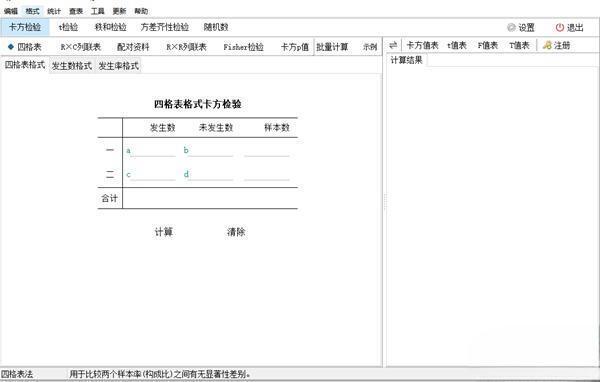Click the 合计 row label

tap(109, 198)
